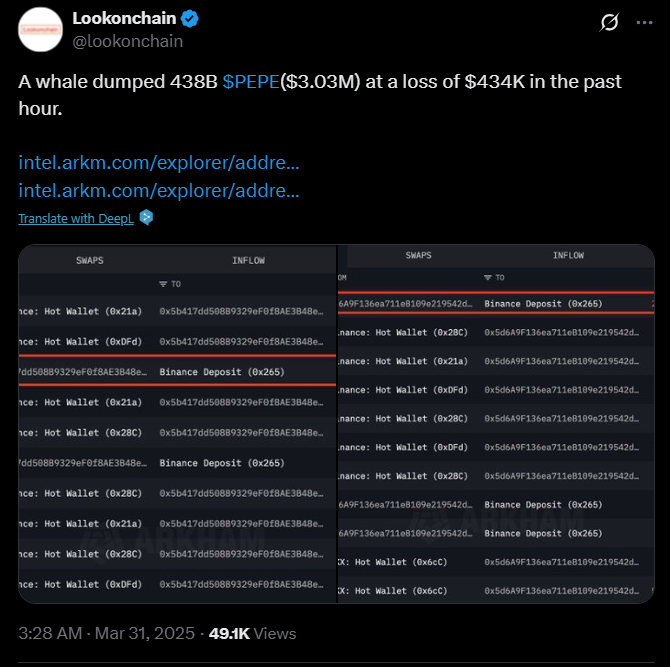Screen dimensions: 670x667
Task: Open the @lookonchain handle
Action: pos(127,41)
